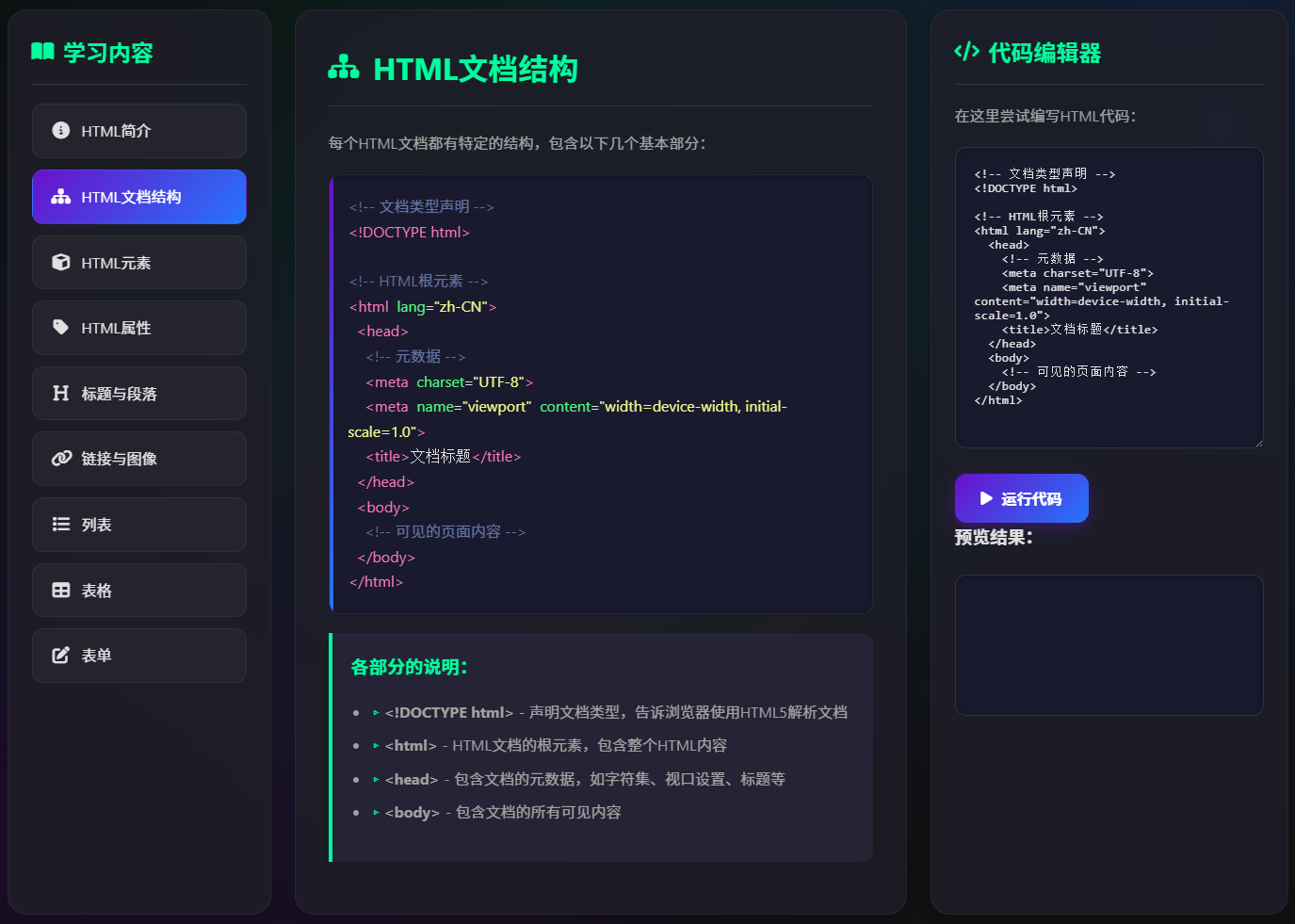This screenshot has height=924, width=1295.
Task: Click the 学习内容 sidebar title
Action: 108,53
